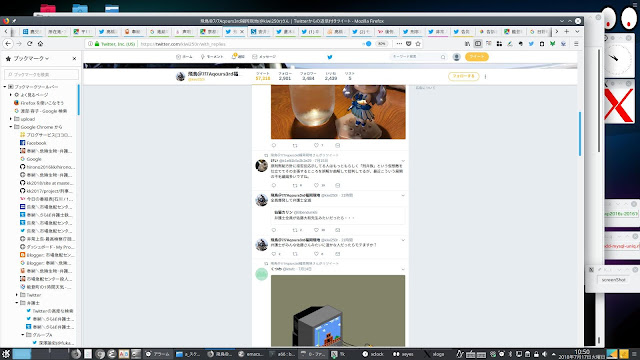Open the フォロワー tab showing 3,484
This screenshot has width=640, height=360.
(x=308, y=76)
